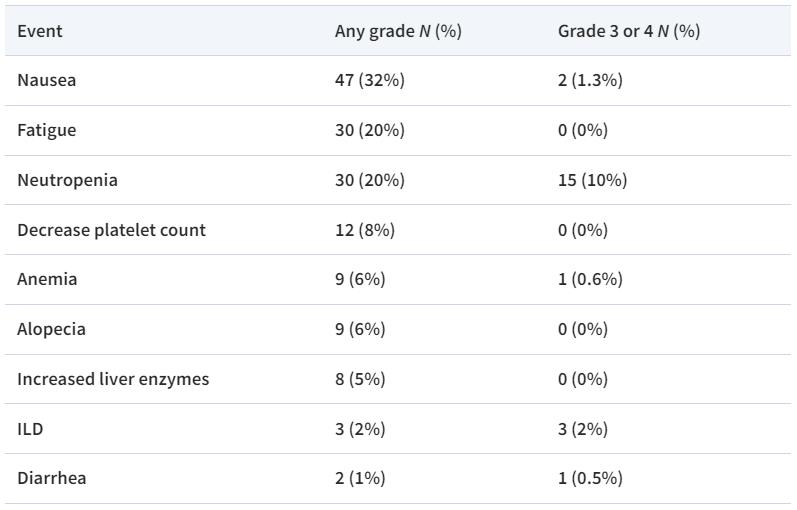Click the 47 (32%) nausea value
Image resolution: width=797 pixels, height=510 pixels.
coord(370,80)
